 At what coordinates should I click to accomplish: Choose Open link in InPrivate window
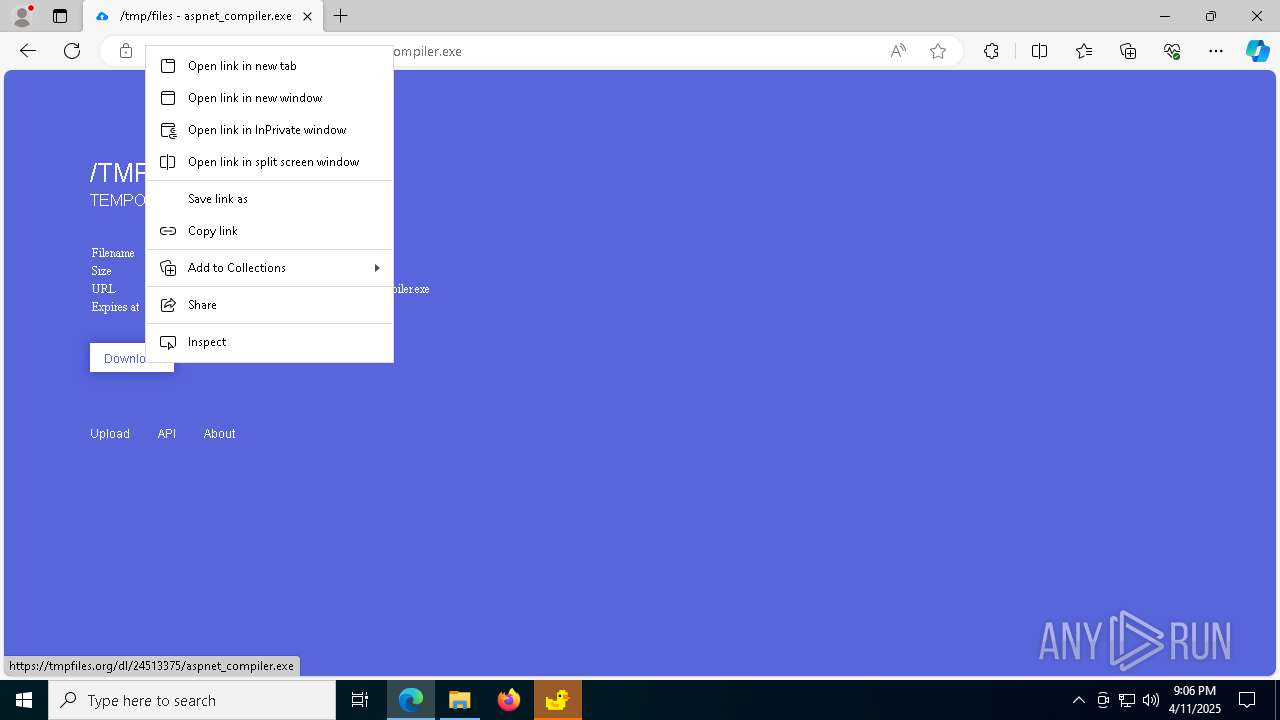pyautogui.click(x=269, y=130)
